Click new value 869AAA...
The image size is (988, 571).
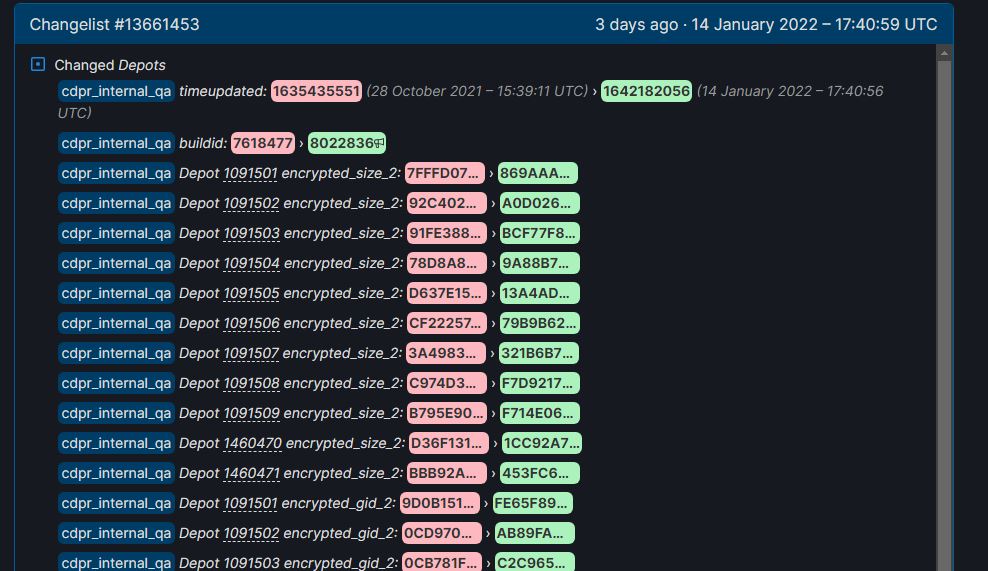point(537,173)
